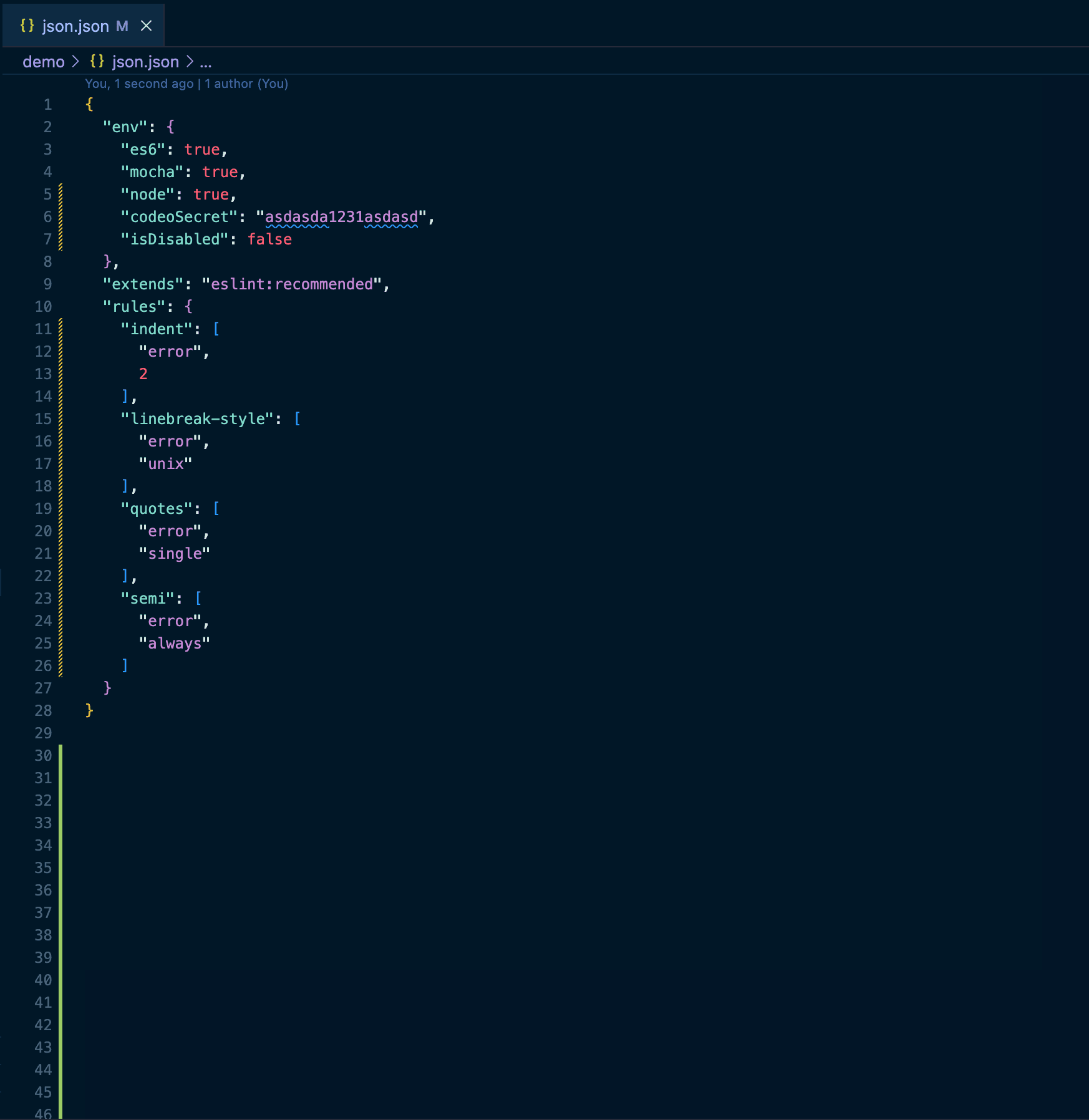
Task: Click added-lines green gutter bar at line 35
Action: coord(60,868)
